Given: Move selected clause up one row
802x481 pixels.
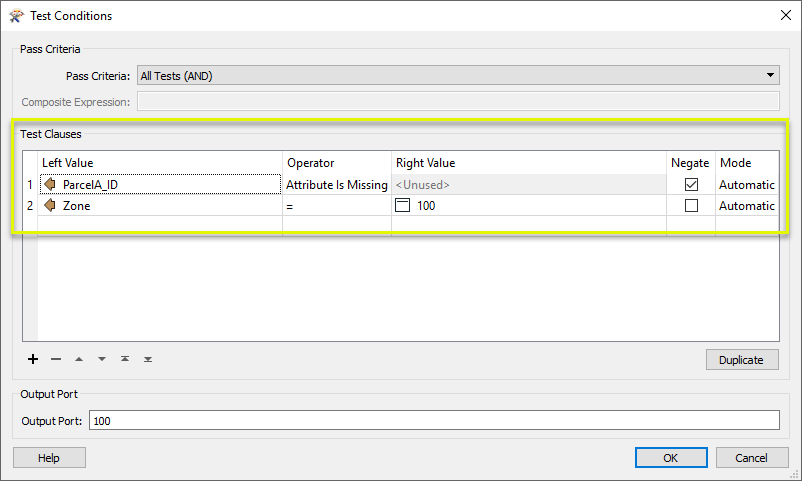Looking at the screenshot, I should click(79, 359).
